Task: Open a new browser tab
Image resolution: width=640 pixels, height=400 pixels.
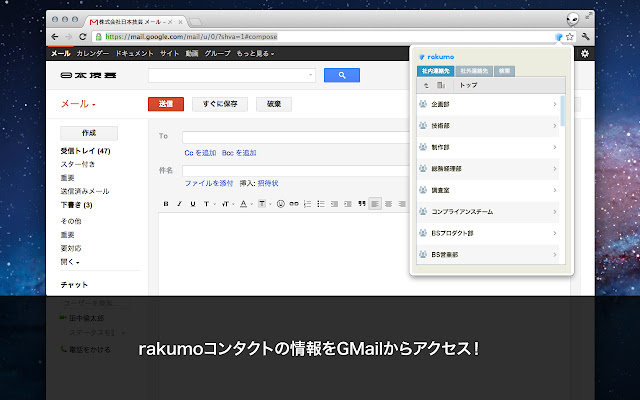Action: [196, 22]
